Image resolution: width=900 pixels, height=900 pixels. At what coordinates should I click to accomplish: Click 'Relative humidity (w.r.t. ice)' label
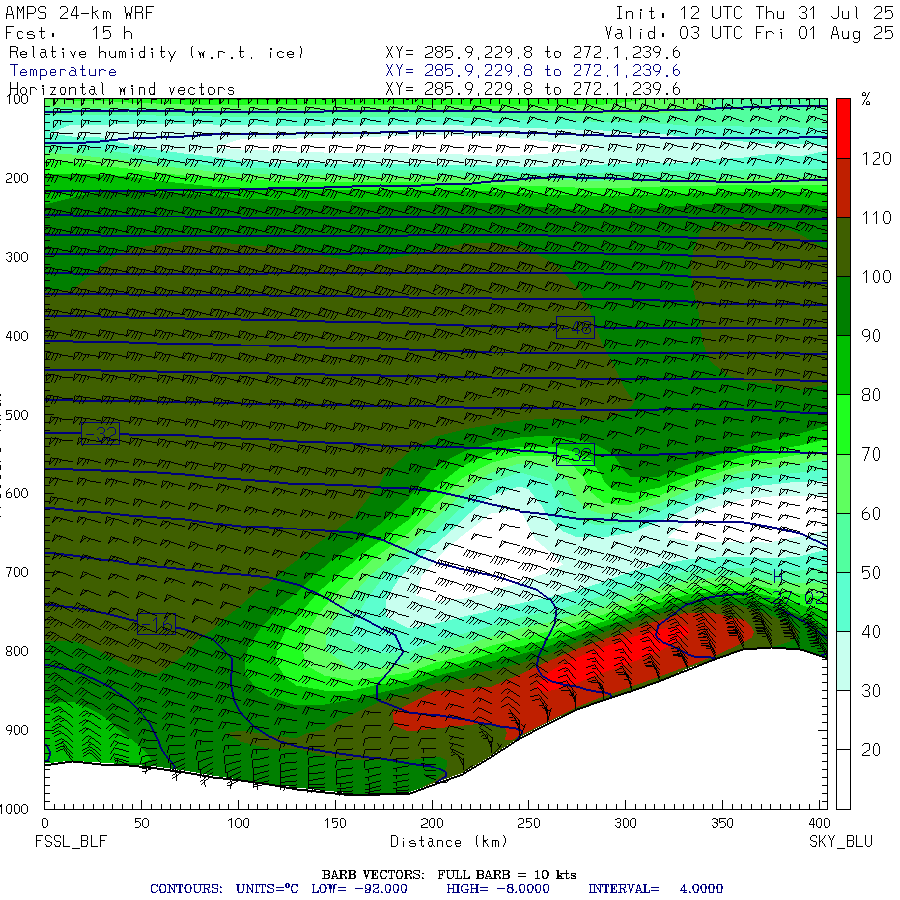coord(156,53)
